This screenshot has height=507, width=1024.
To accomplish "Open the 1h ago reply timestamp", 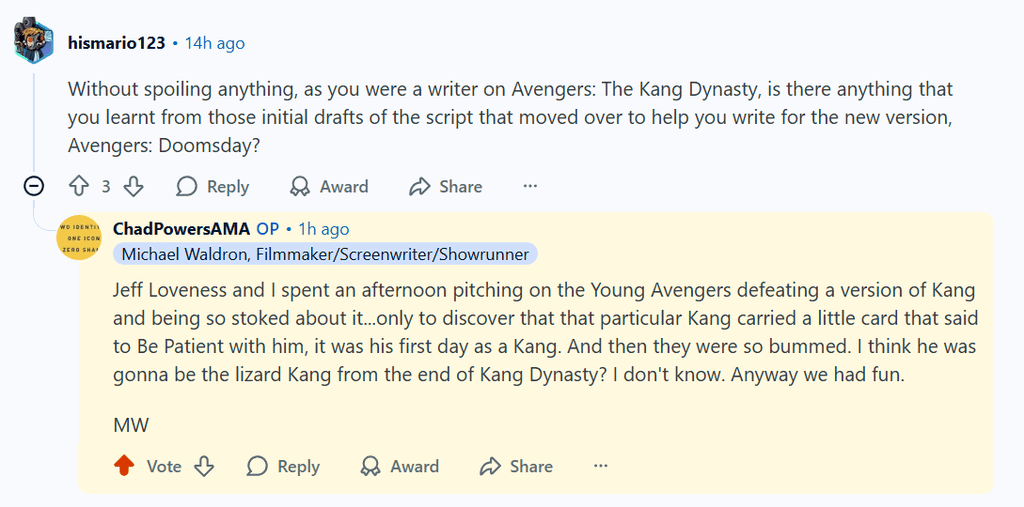I will point(323,229).
